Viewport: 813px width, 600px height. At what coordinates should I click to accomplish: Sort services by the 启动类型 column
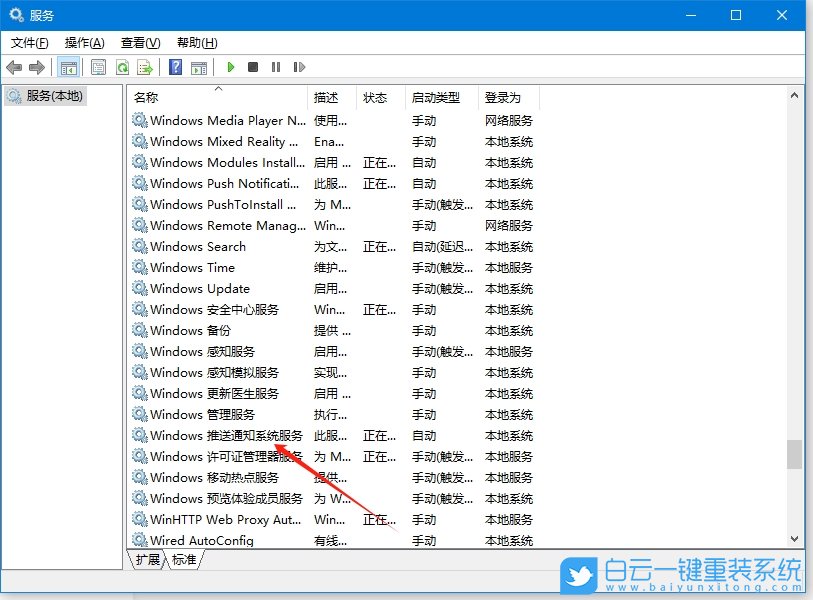(437, 97)
